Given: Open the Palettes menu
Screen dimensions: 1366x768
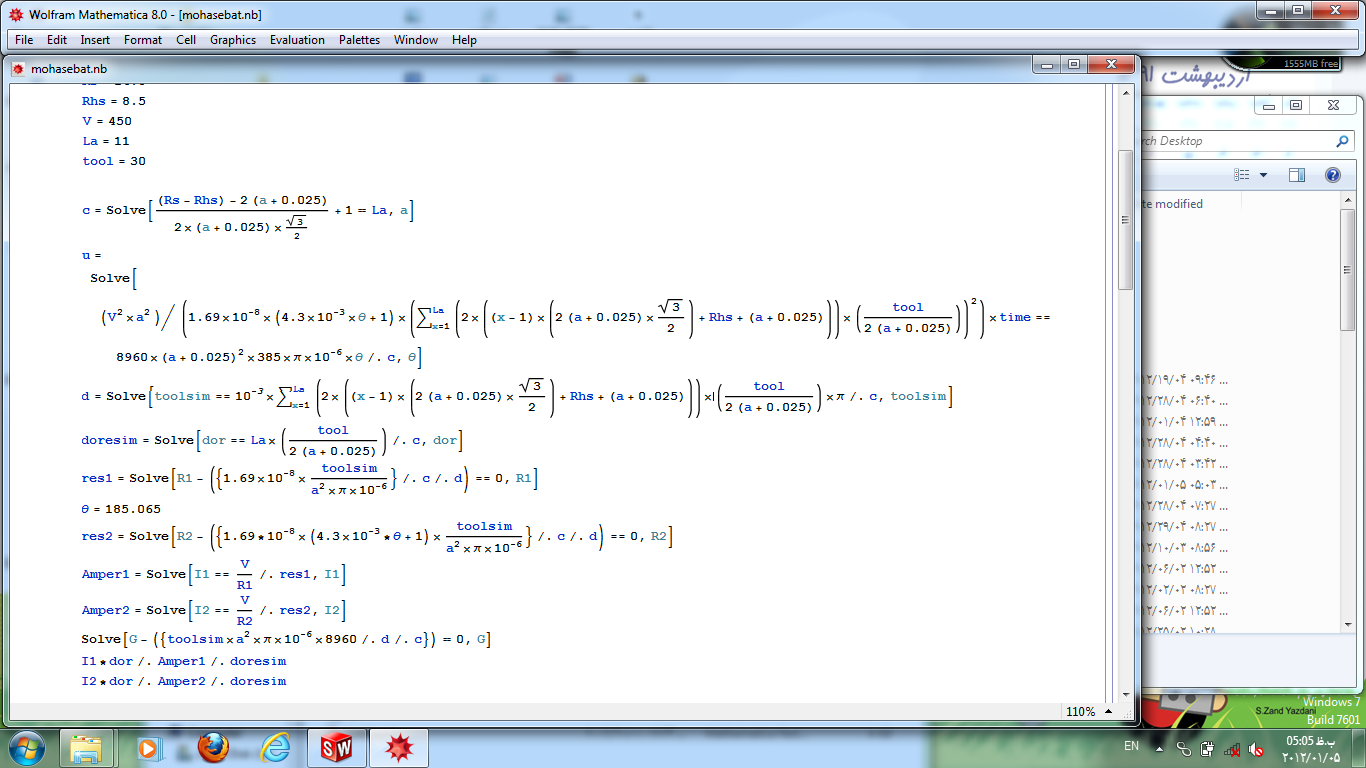Looking at the screenshot, I should click(x=359, y=40).
